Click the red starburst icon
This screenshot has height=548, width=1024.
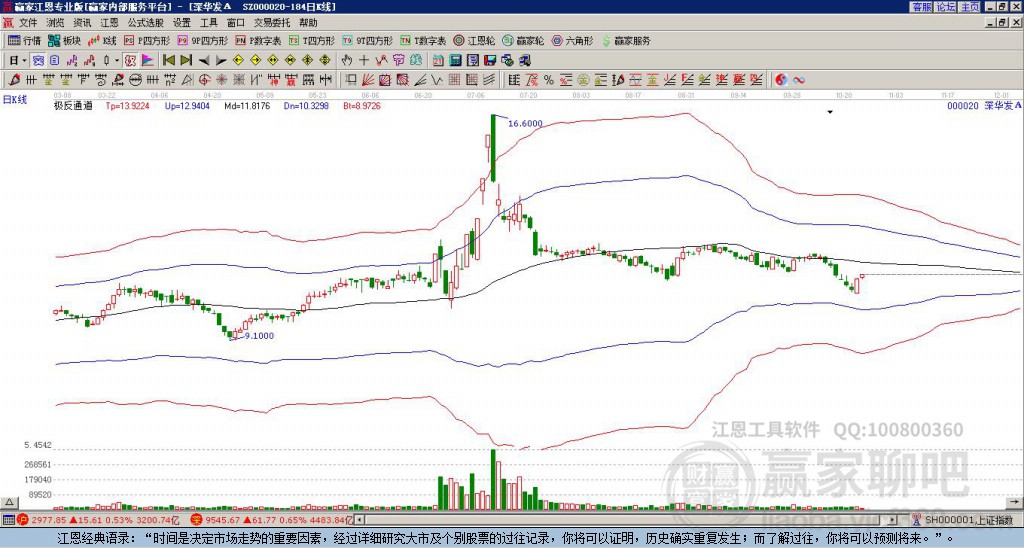pos(221,80)
